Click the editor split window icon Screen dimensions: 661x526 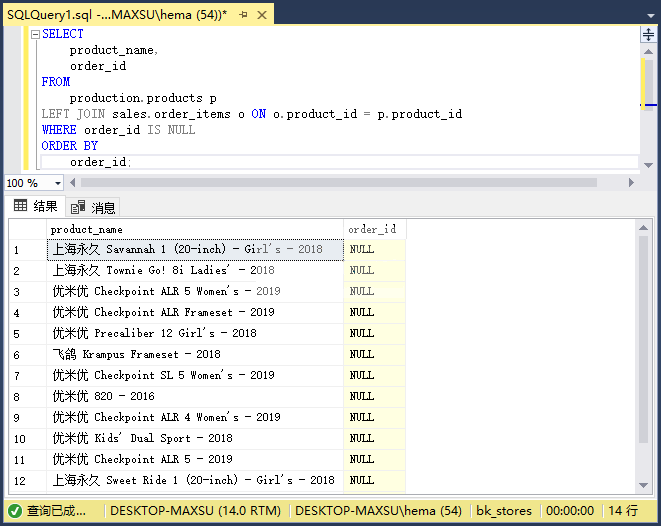[648, 34]
